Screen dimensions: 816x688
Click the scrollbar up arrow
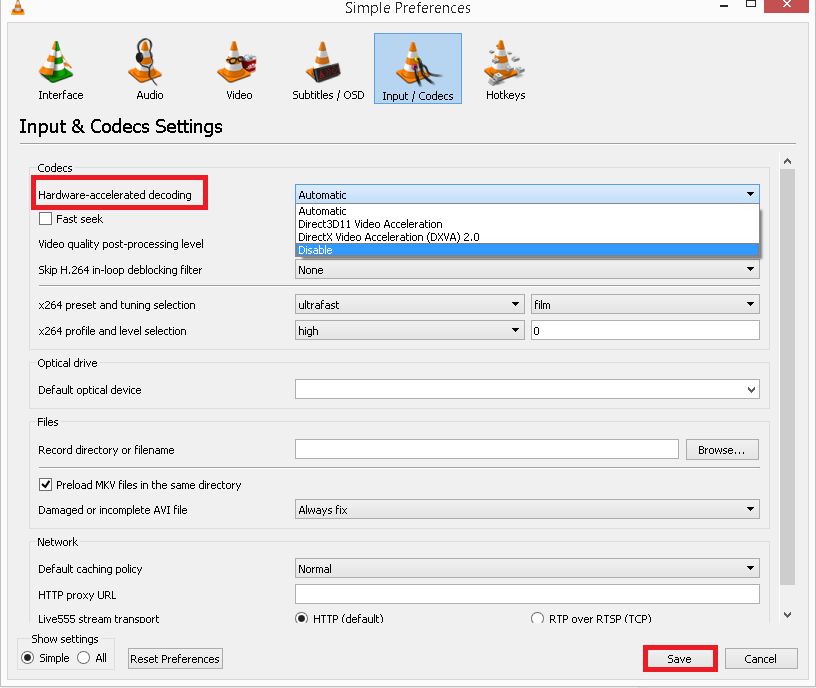787,161
